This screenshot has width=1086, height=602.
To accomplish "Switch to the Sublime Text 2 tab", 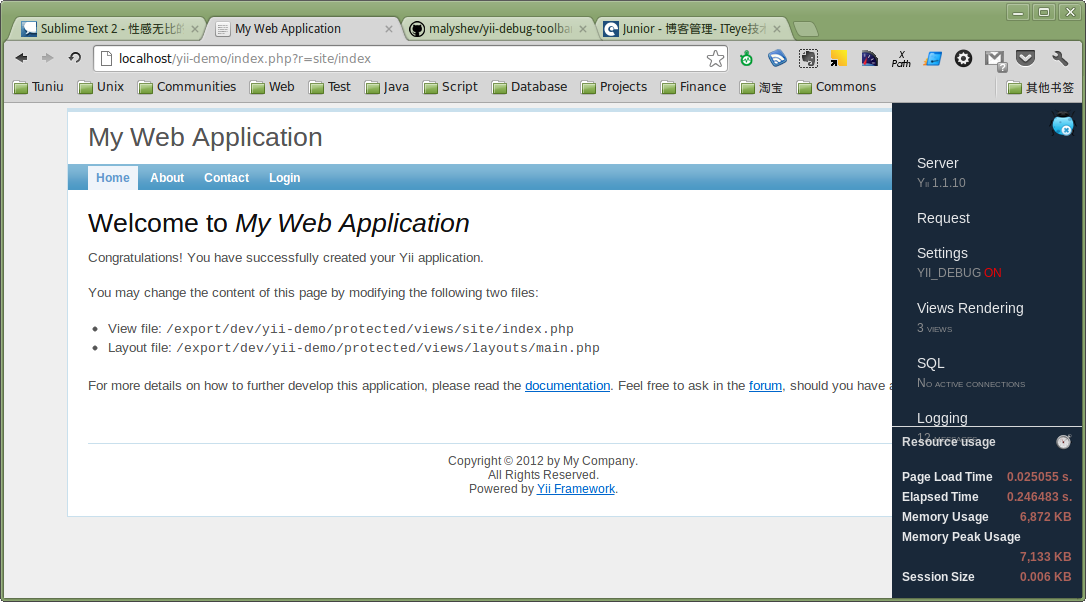I will [109, 28].
